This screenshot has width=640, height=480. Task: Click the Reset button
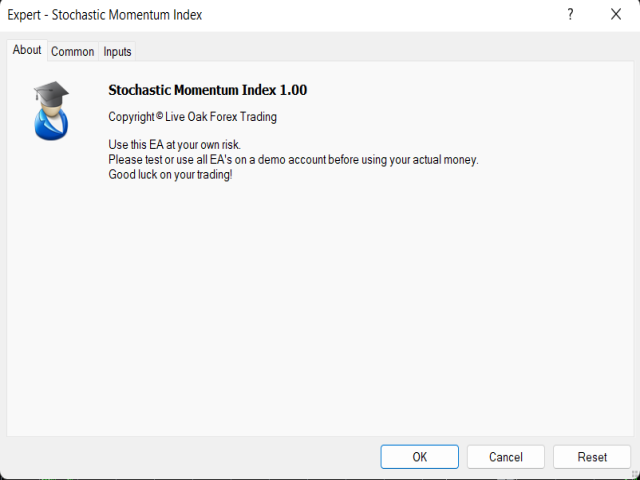592,457
